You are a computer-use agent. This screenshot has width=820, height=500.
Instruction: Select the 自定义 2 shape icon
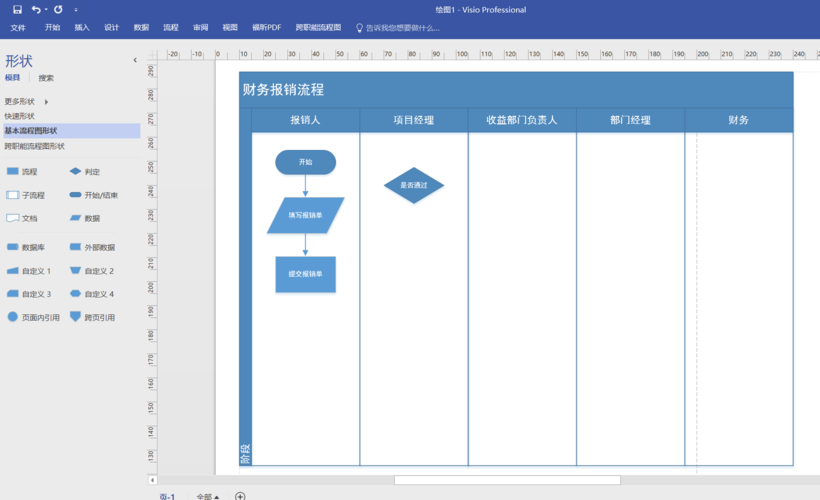75,270
